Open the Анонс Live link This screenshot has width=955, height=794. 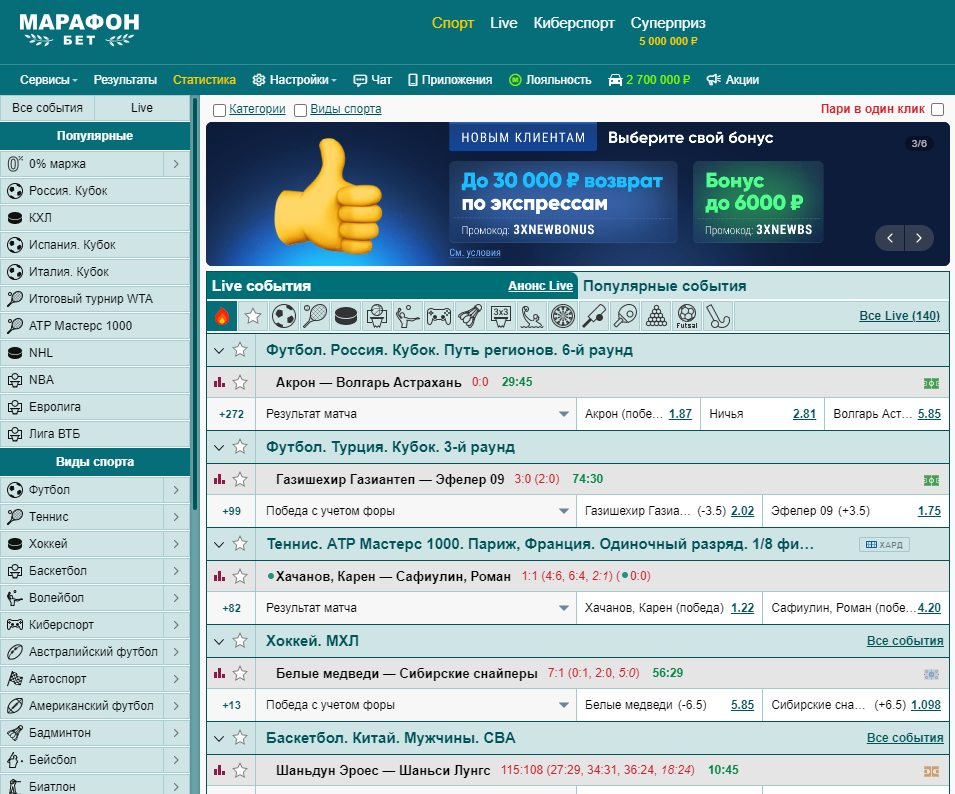[x=540, y=286]
